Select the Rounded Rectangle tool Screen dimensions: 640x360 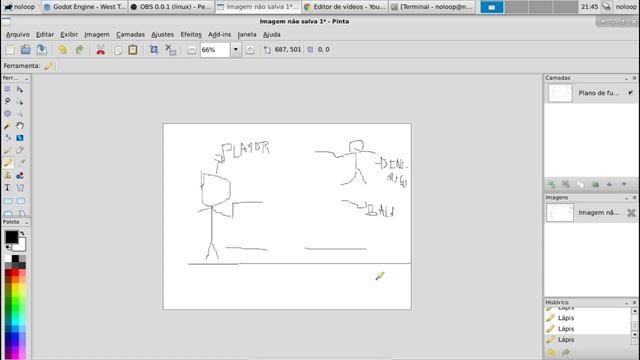pyautogui.click(x=20, y=201)
